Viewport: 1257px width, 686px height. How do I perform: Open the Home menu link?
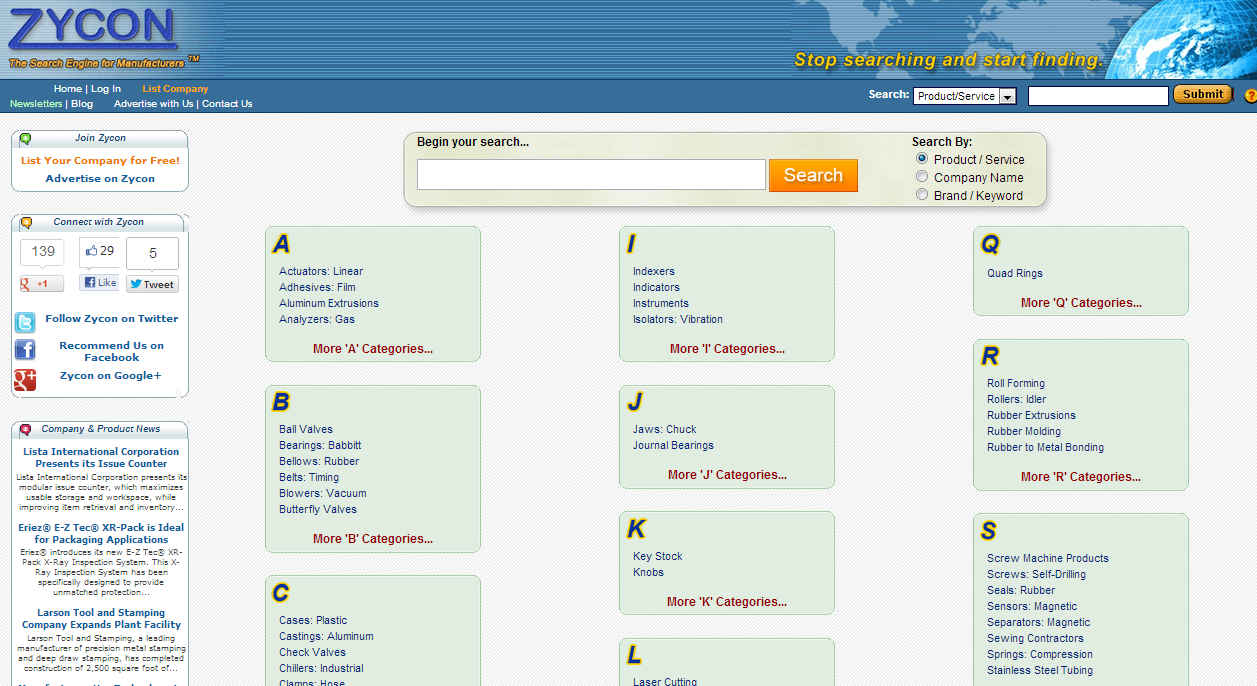[x=68, y=89]
